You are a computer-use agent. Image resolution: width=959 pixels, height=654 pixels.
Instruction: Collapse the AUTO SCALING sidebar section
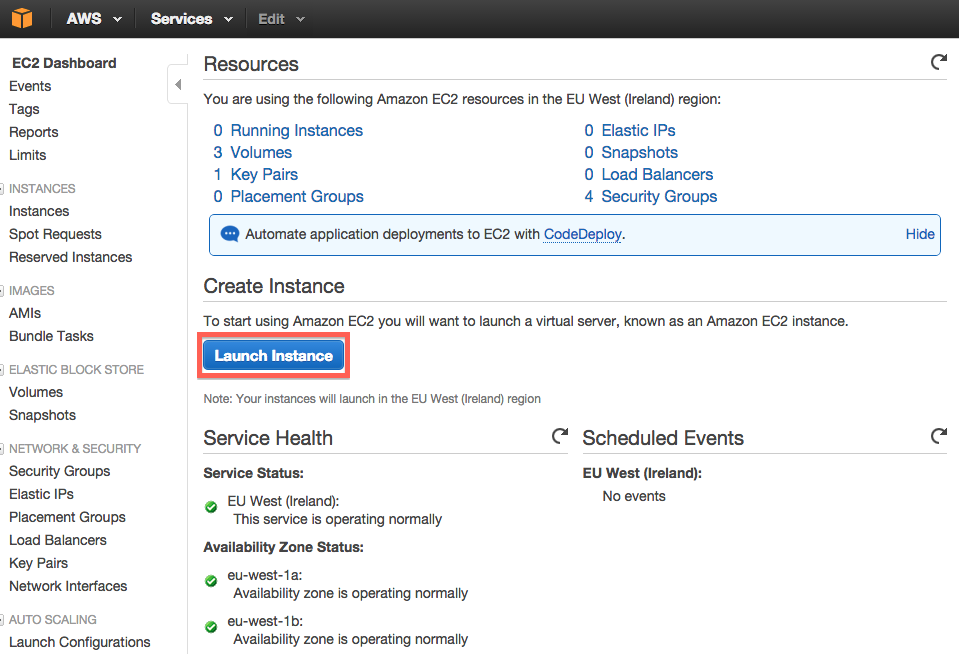tap(2, 620)
